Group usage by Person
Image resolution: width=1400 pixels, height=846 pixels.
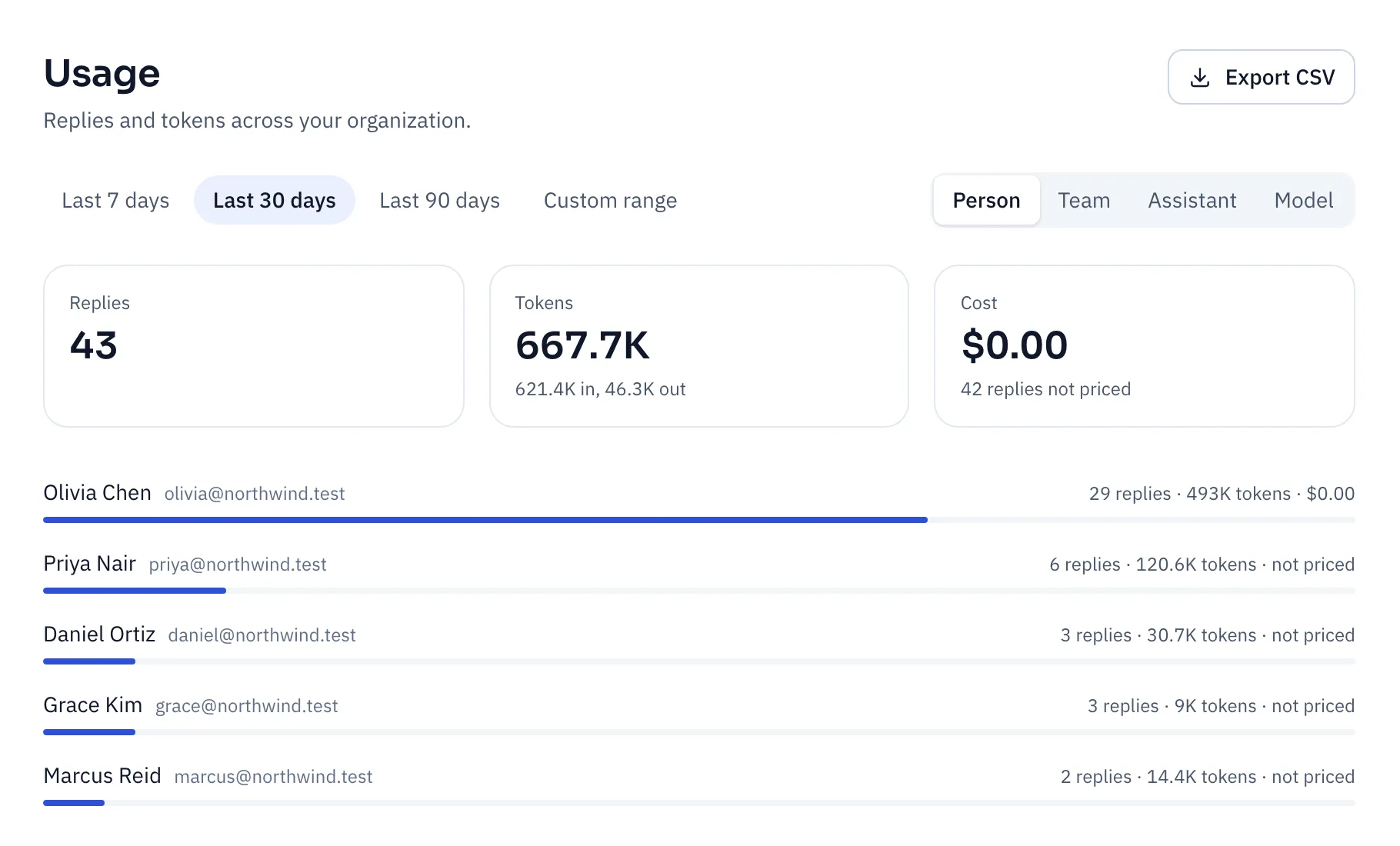tap(986, 200)
